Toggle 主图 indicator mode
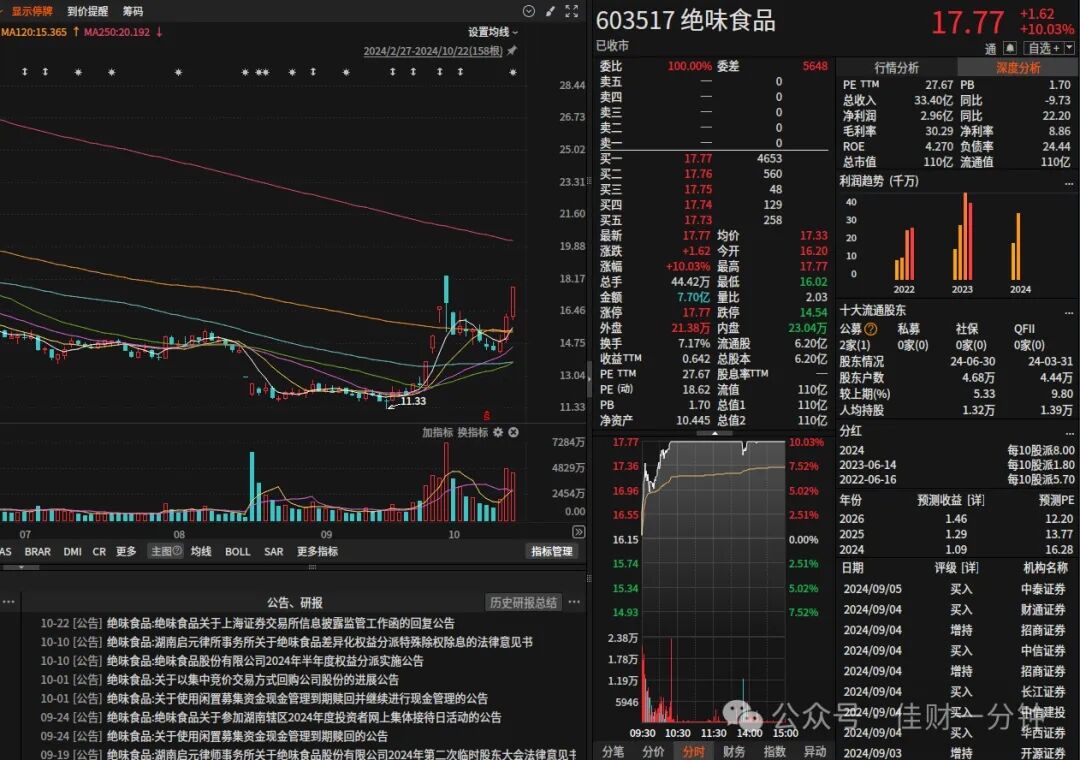Screen dimensions: 1080x760 (166, 551)
